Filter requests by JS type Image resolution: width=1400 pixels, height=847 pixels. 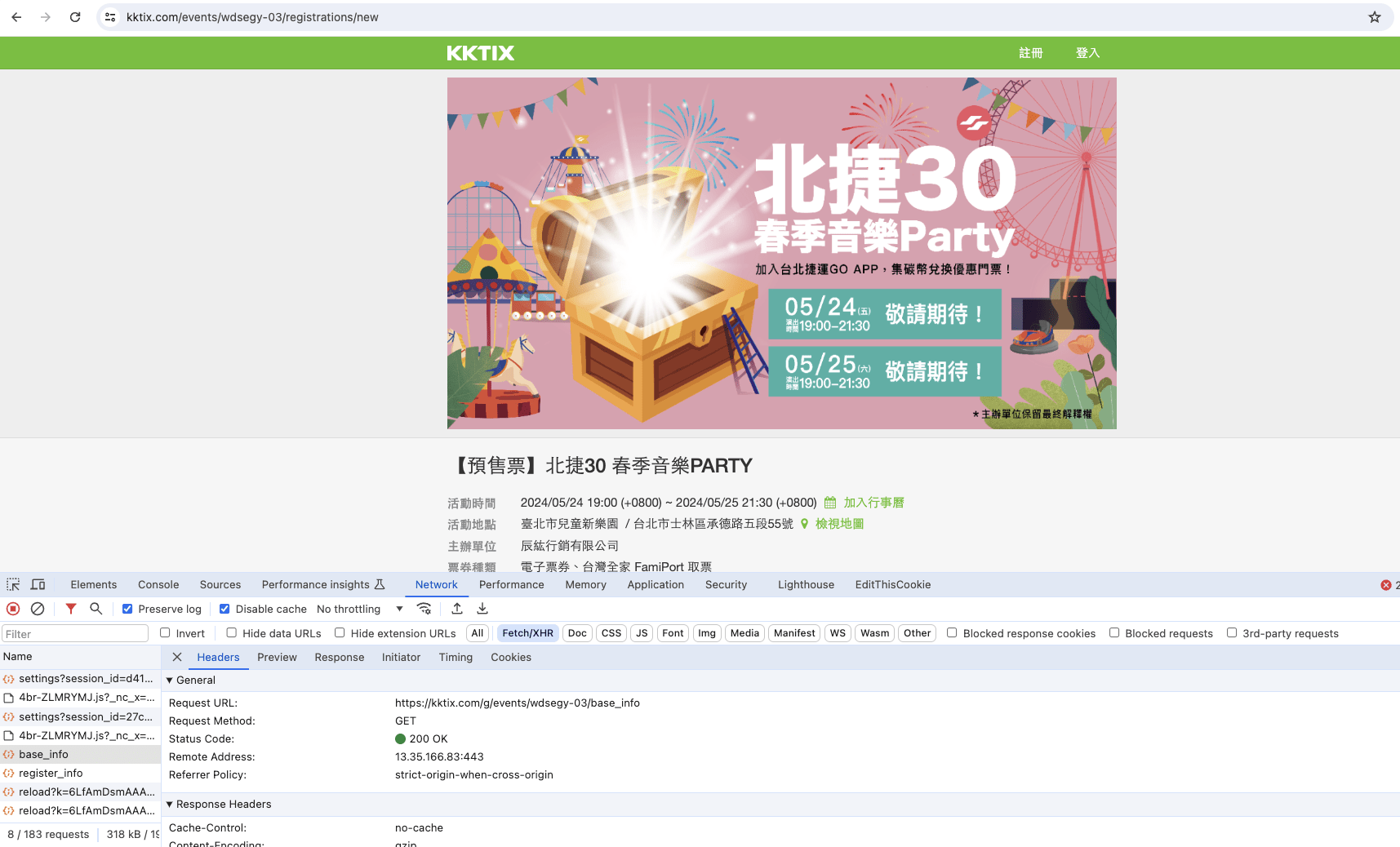(642, 633)
